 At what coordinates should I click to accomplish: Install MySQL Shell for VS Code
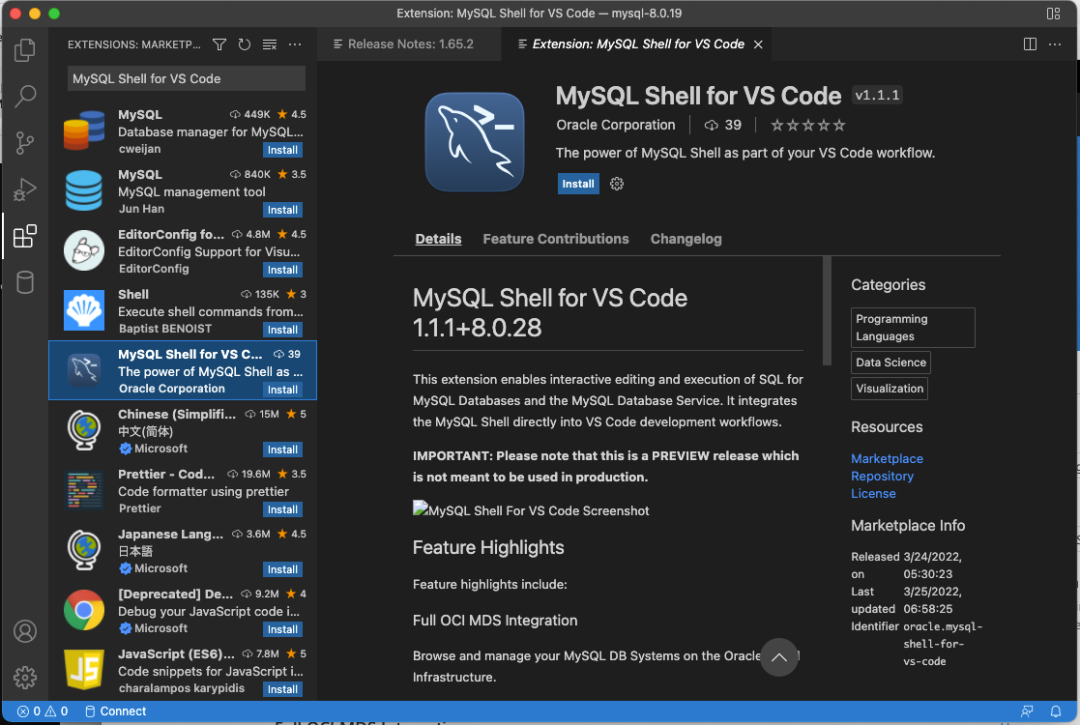[x=578, y=183]
